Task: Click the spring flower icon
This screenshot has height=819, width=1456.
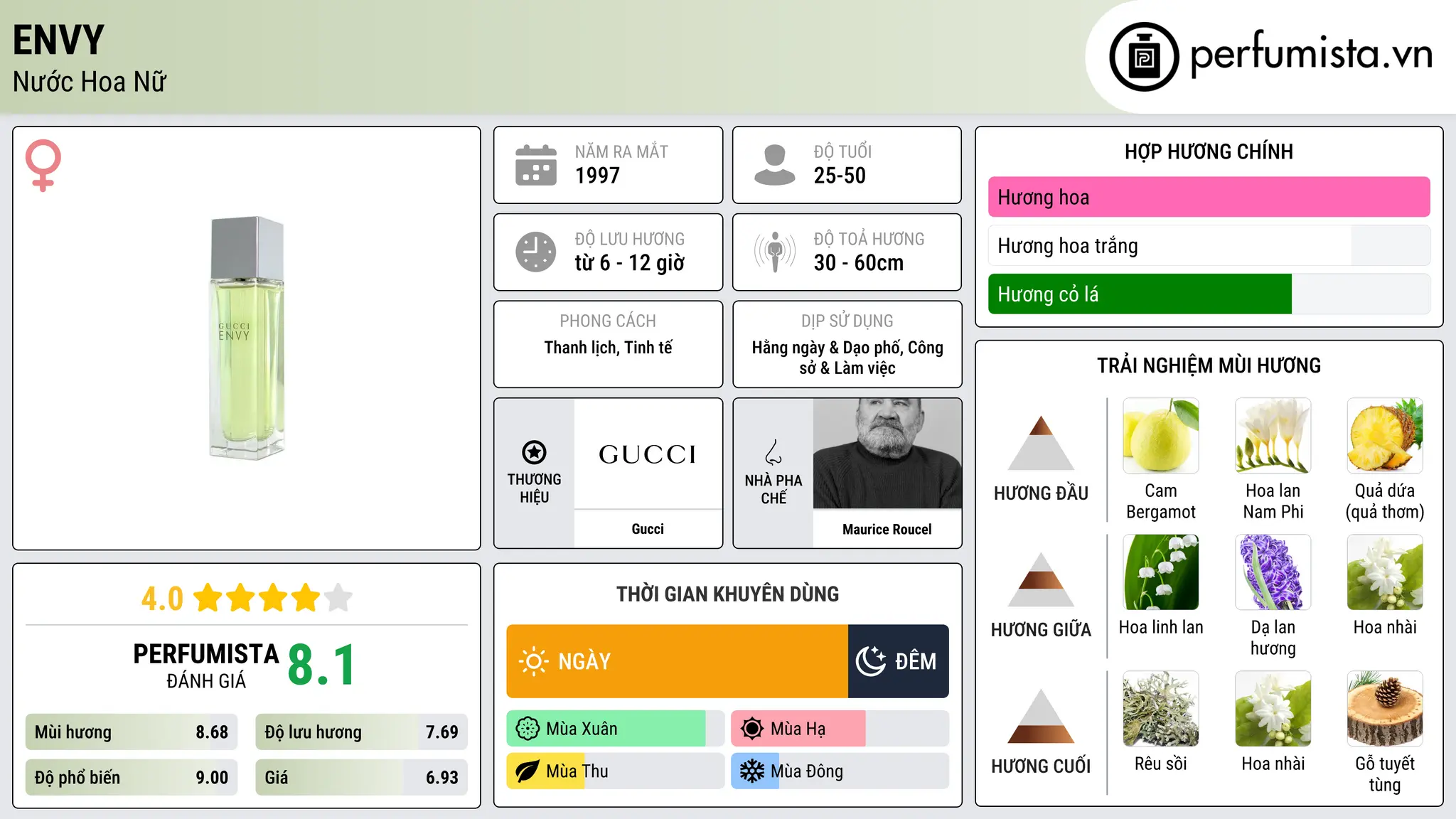Action: [528, 729]
